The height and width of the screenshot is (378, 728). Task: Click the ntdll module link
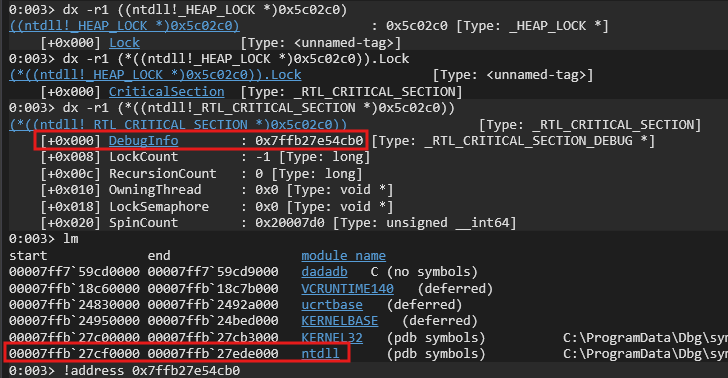click(x=320, y=354)
